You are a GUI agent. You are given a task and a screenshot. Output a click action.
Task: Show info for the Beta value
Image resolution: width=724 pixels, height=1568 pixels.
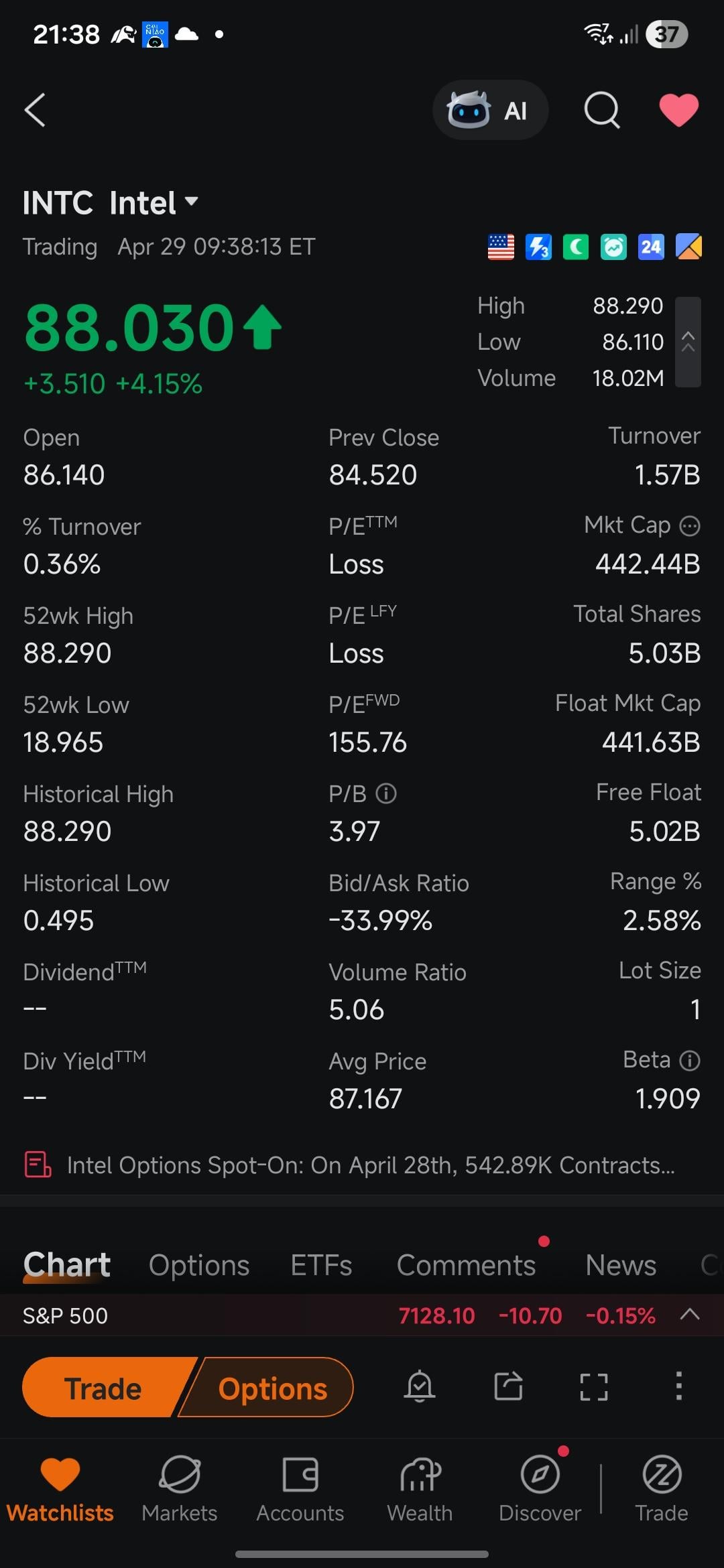tap(690, 1060)
